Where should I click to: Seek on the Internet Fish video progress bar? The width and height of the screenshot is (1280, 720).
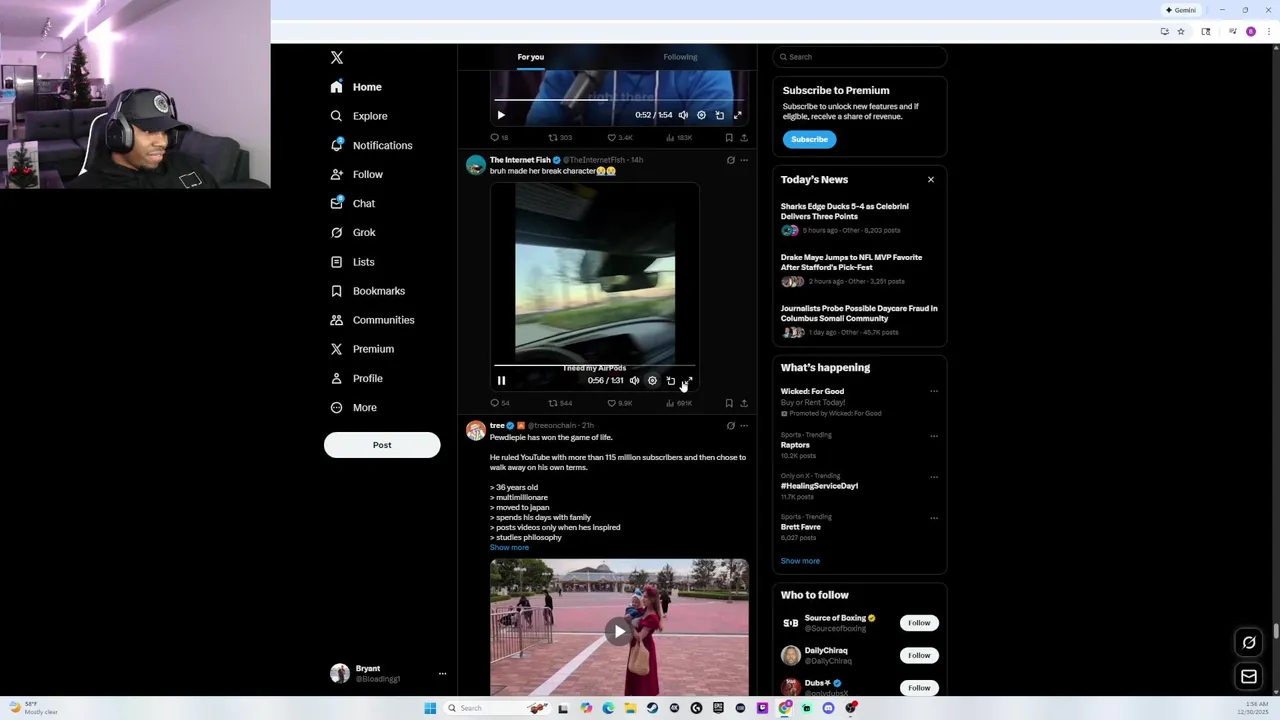point(595,366)
